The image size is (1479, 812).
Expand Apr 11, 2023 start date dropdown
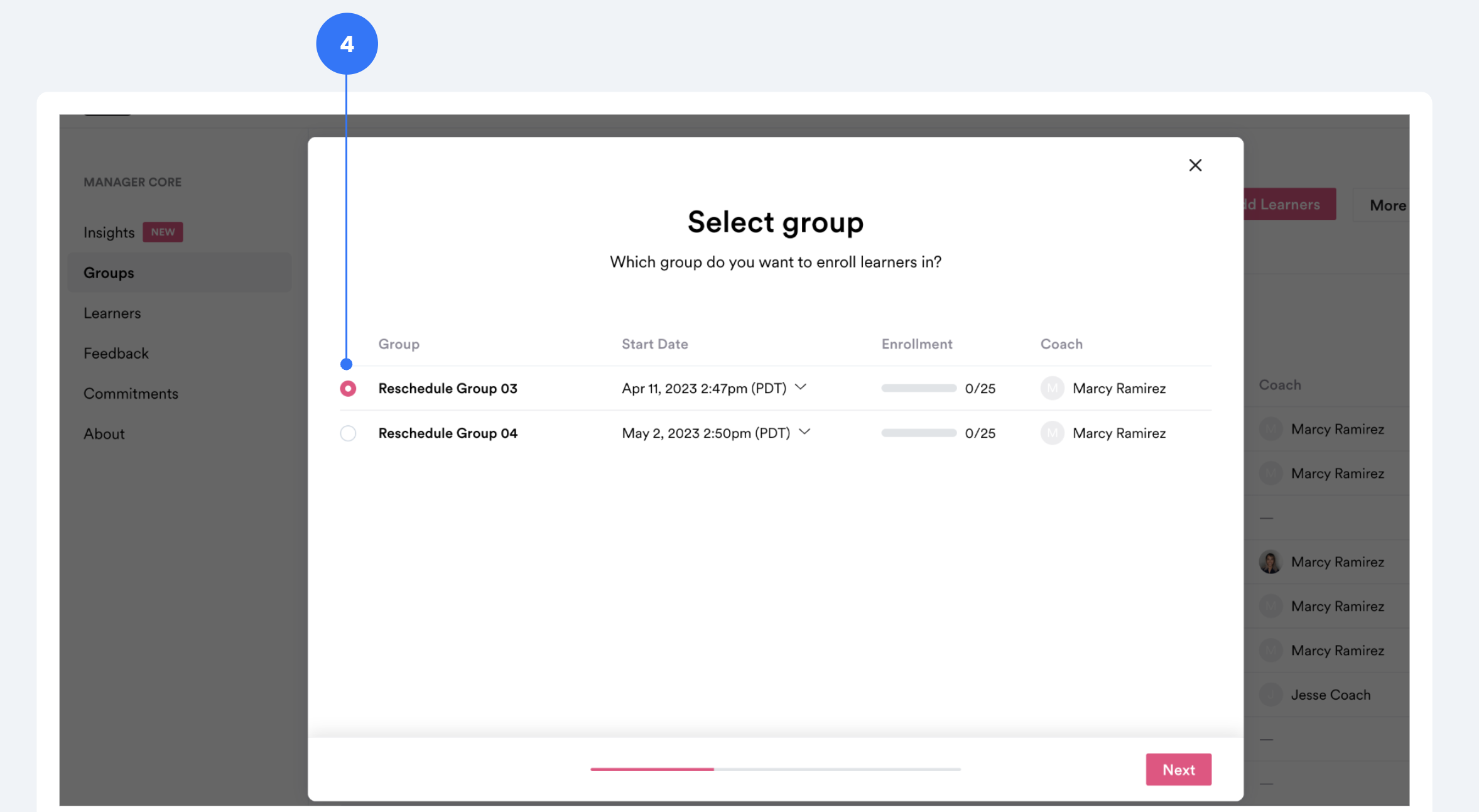click(x=801, y=387)
